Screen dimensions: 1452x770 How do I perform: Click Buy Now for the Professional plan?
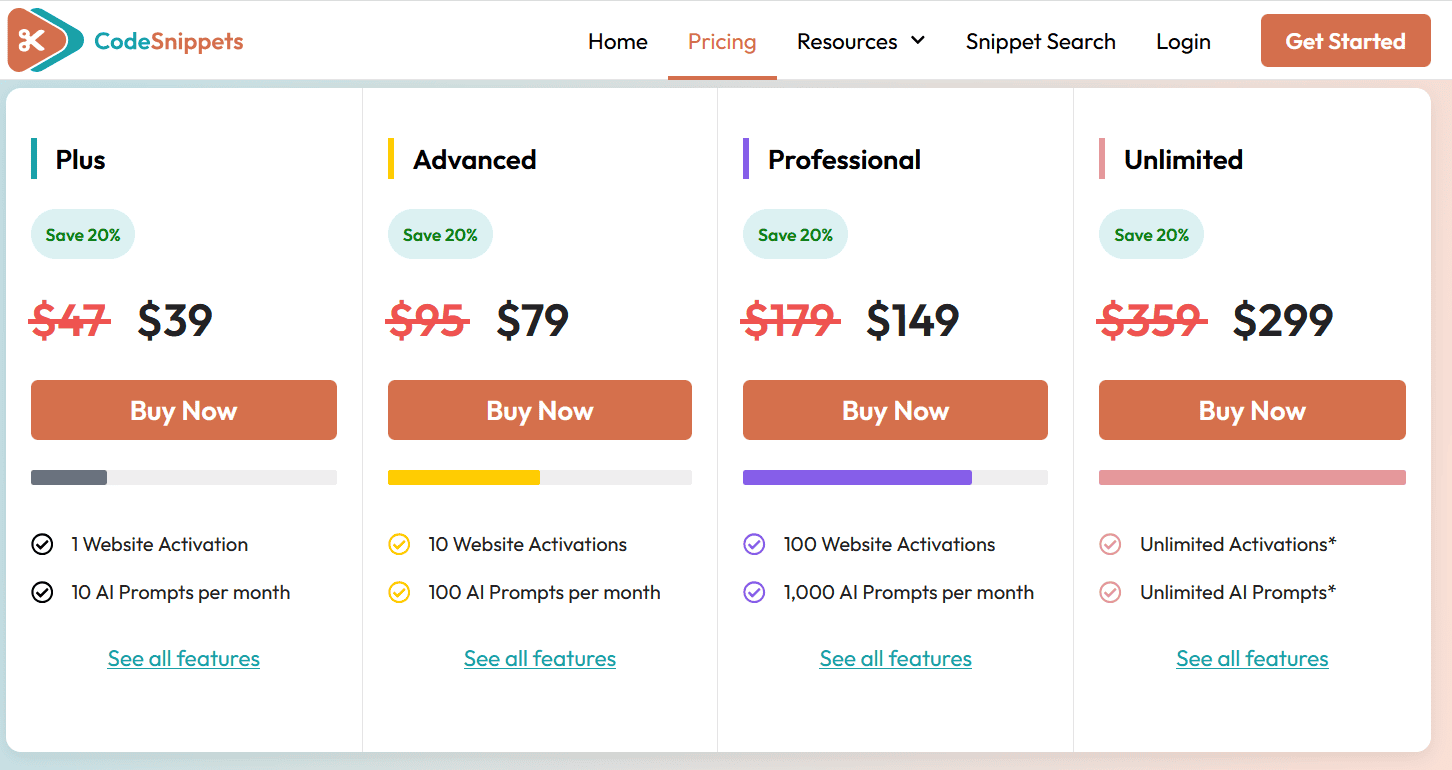point(895,410)
